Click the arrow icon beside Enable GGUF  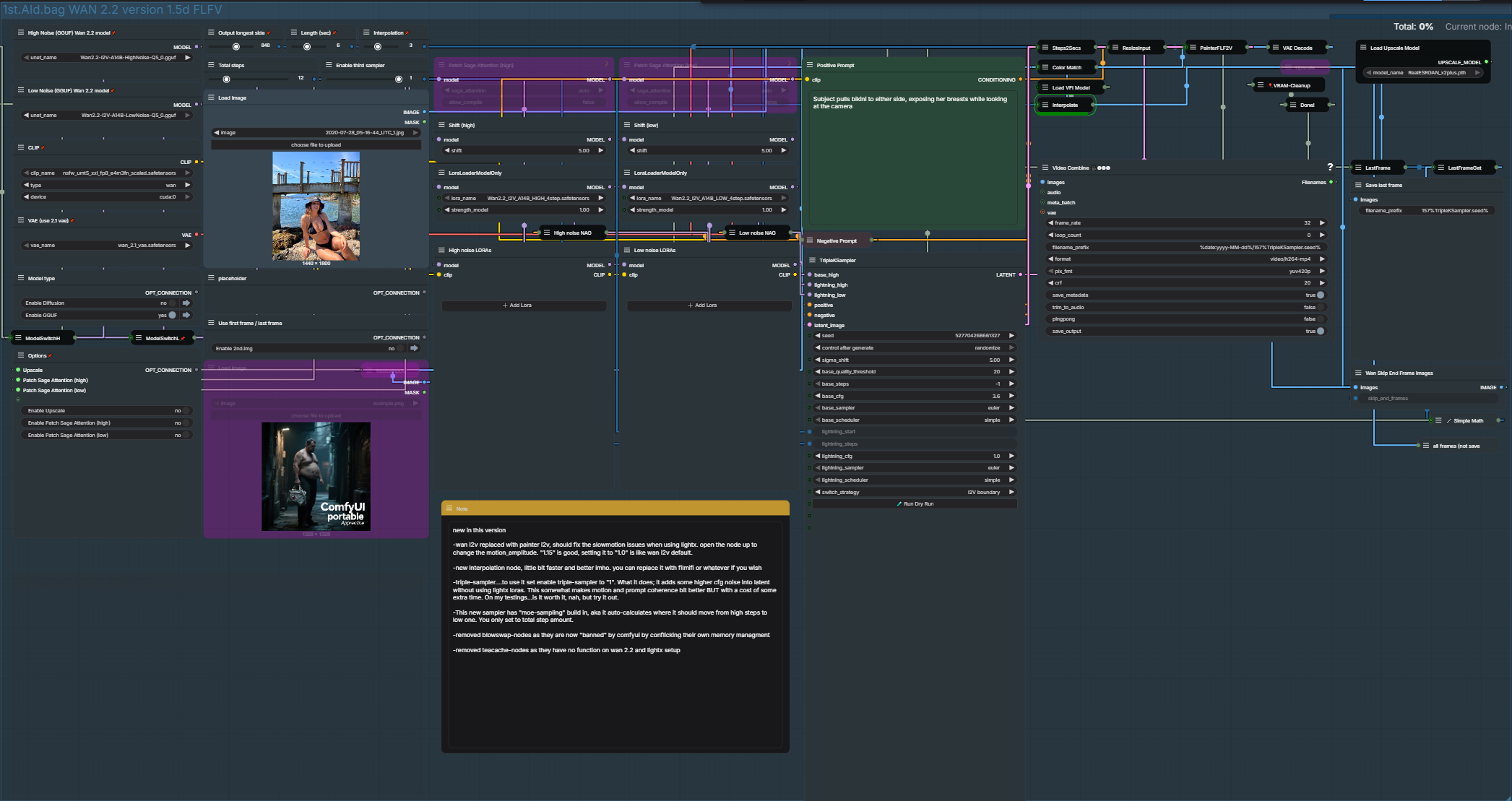tap(186, 315)
